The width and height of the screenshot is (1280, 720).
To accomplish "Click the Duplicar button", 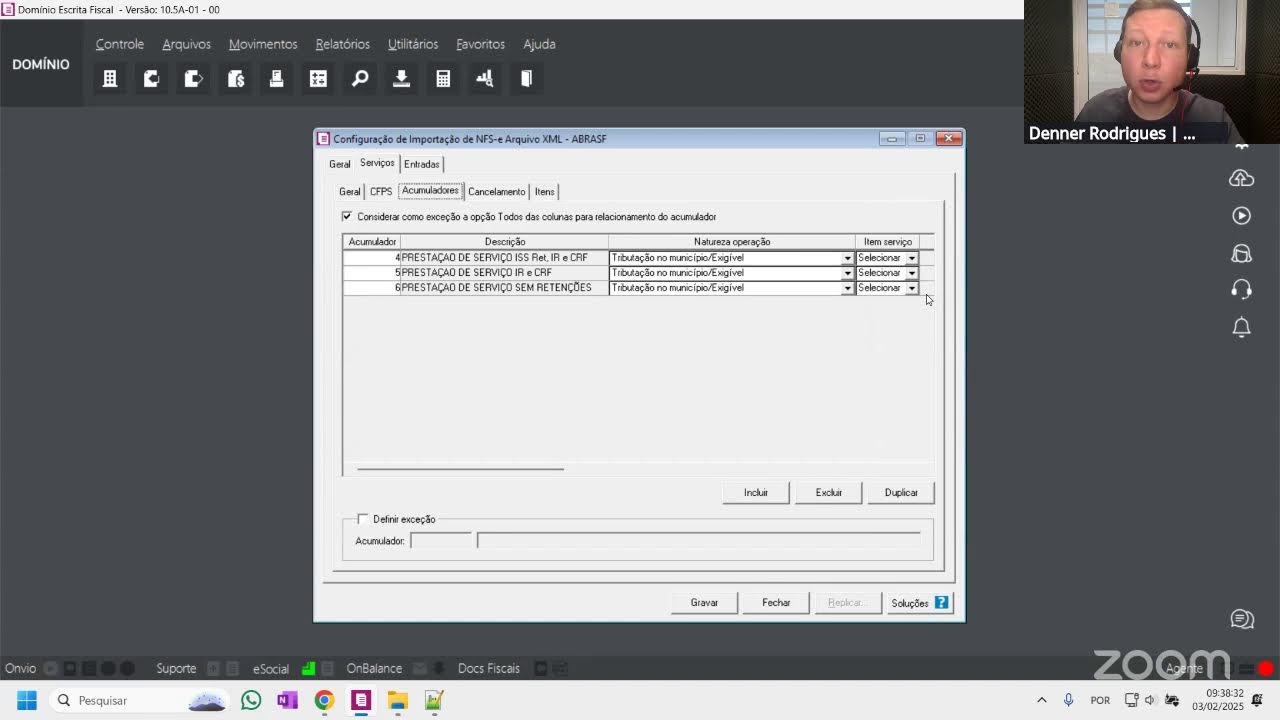I will [x=901, y=492].
